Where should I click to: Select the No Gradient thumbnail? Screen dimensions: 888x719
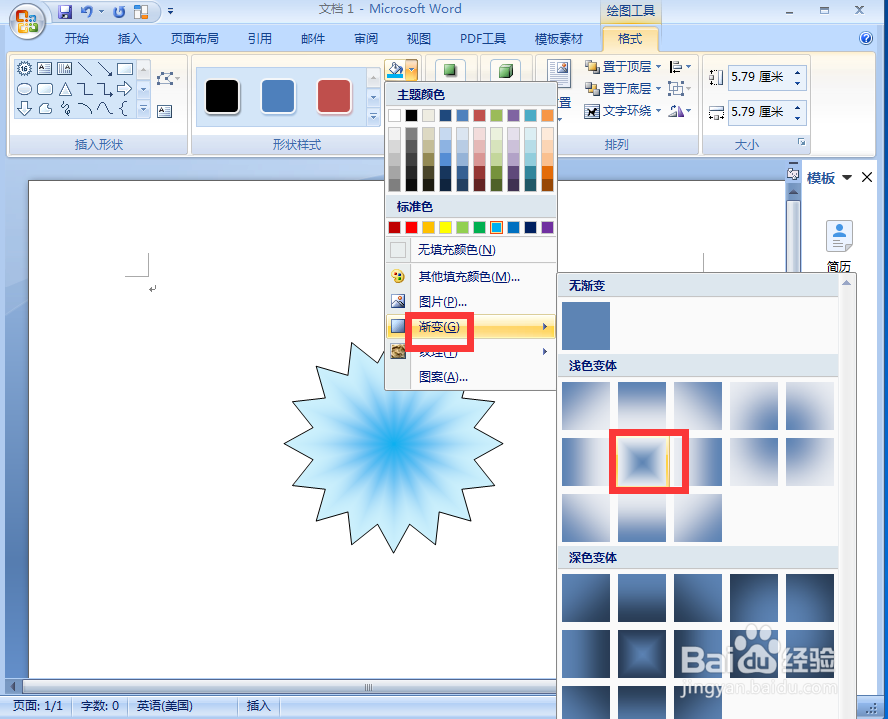pos(586,326)
